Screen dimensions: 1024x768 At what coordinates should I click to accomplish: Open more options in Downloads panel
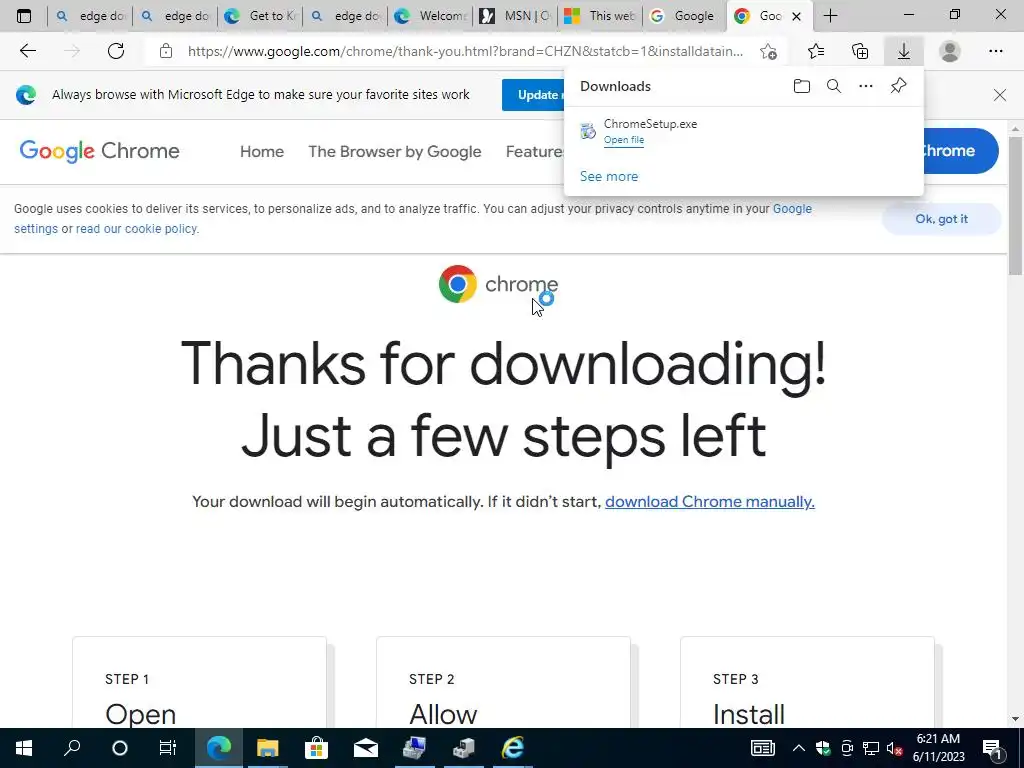(866, 86)
